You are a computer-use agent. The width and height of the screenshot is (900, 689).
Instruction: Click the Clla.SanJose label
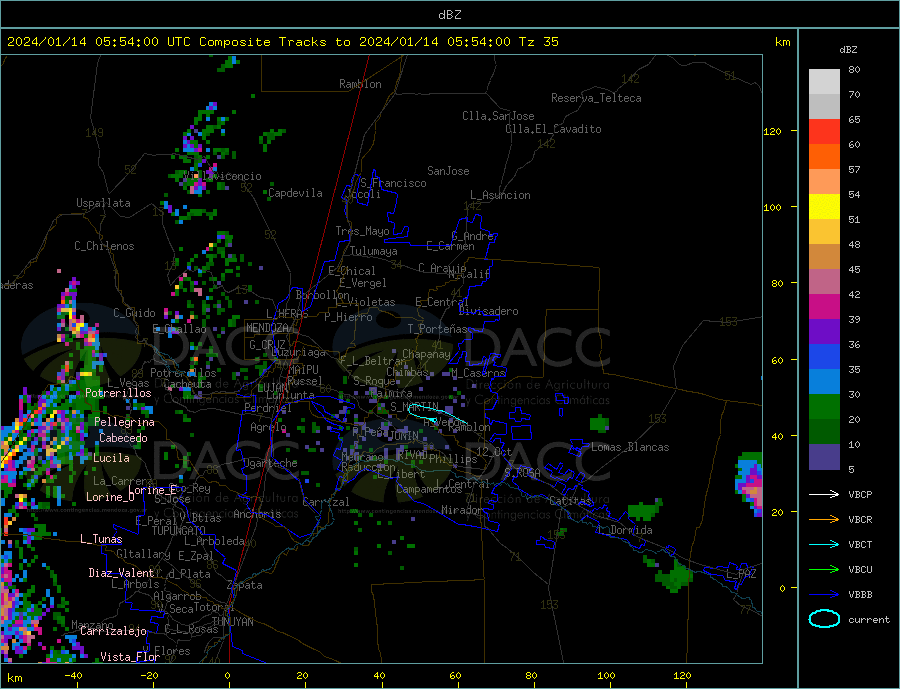tap(498, 116)
